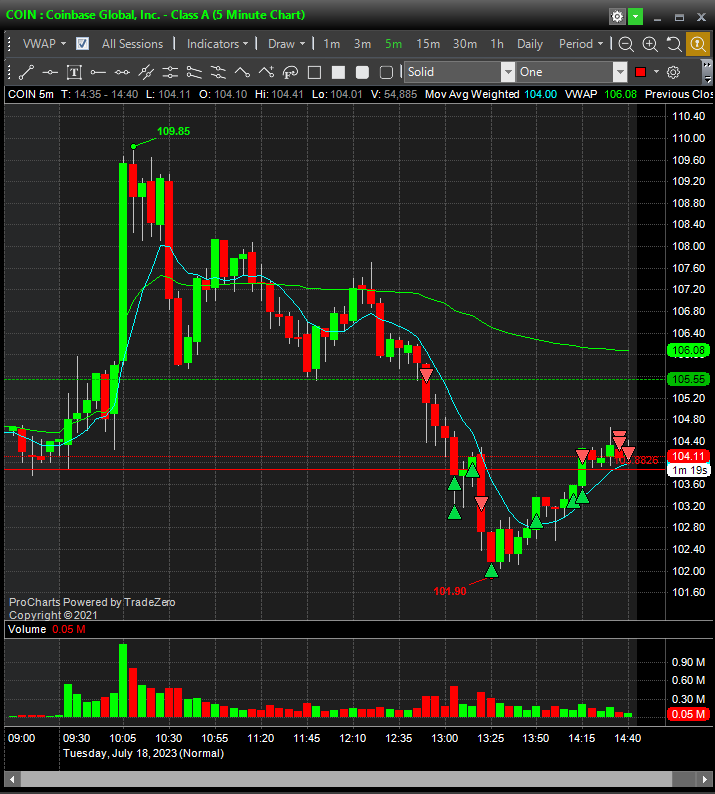Click All Sessions button
The height and width of the screenshot is (794, 715).
click(132, 44)
